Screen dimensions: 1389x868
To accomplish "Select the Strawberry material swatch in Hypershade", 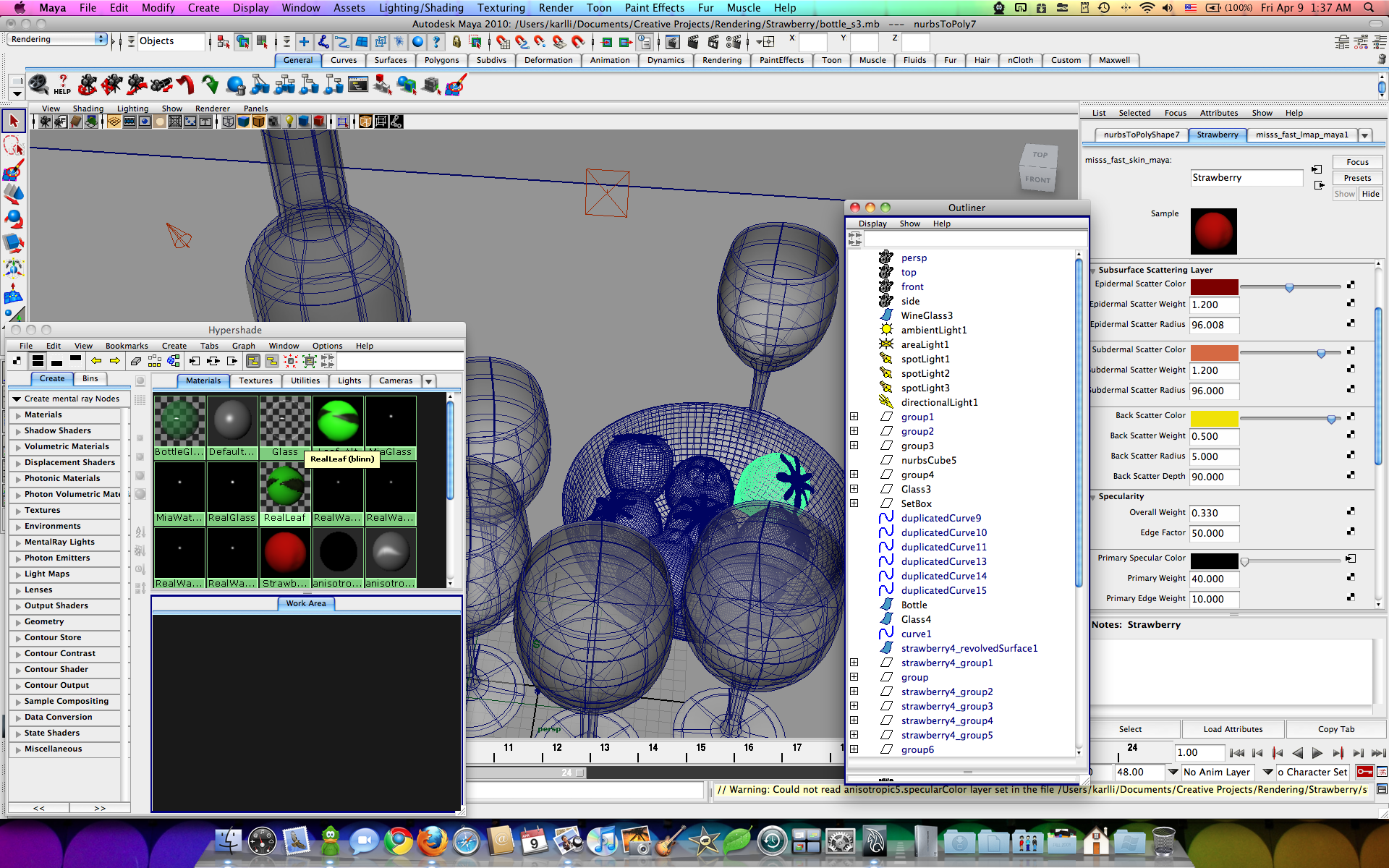I will coord(285,553).
